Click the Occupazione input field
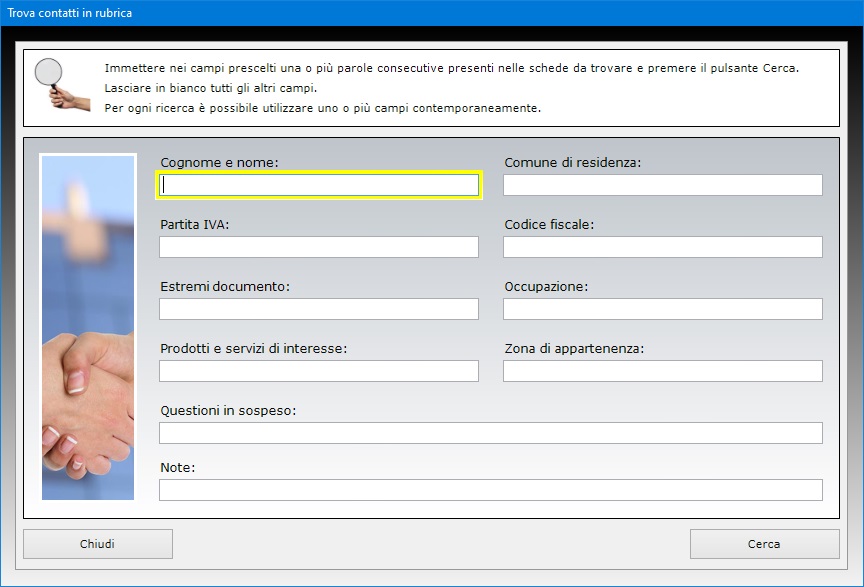 (662, 309)
